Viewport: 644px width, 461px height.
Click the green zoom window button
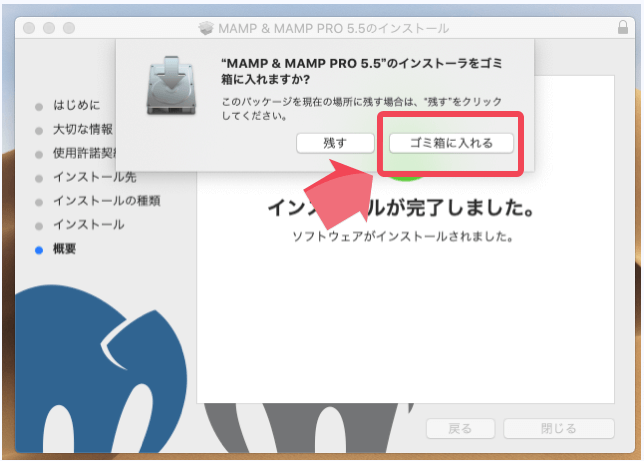(x=69, y=28)
